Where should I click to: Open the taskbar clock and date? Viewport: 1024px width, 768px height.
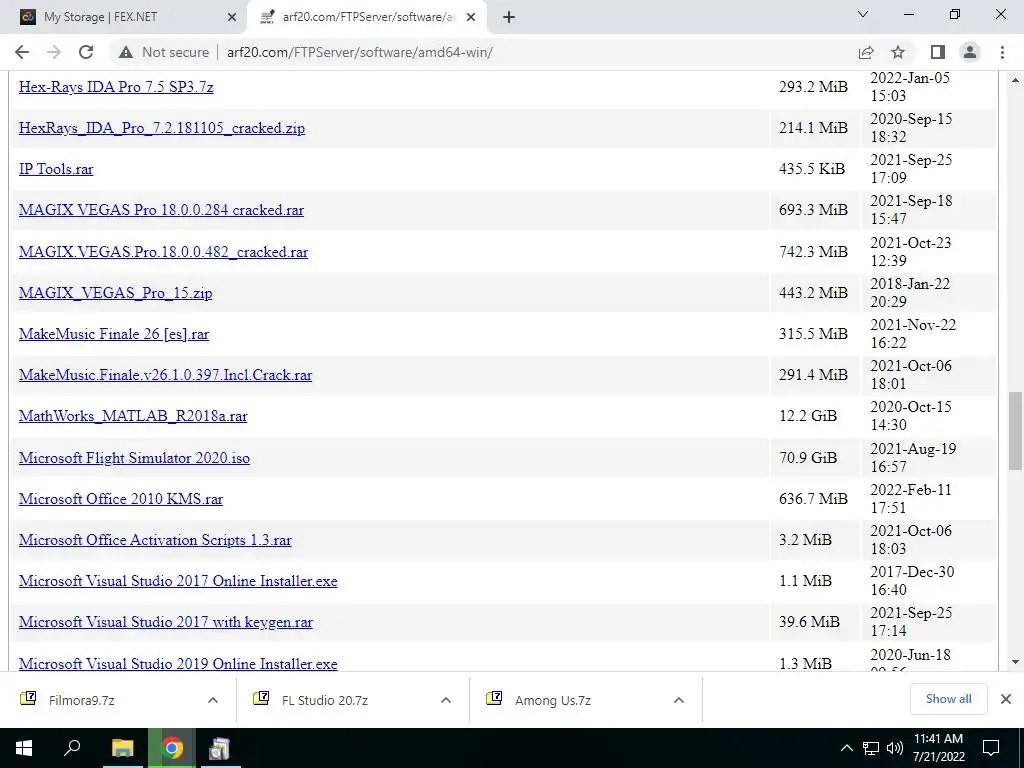938,748
